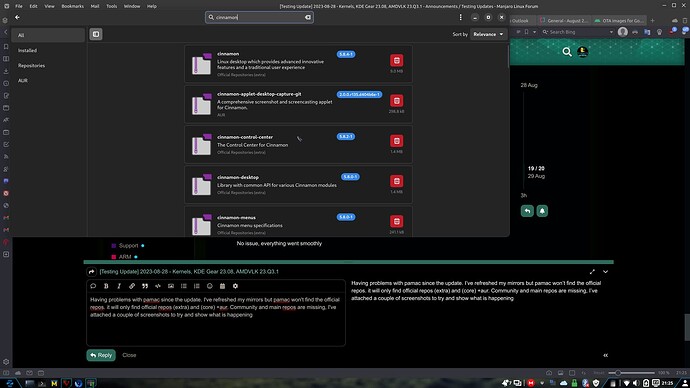Open Vivaldi settings gear in side panel
The image size is (690, 388).
6,362
